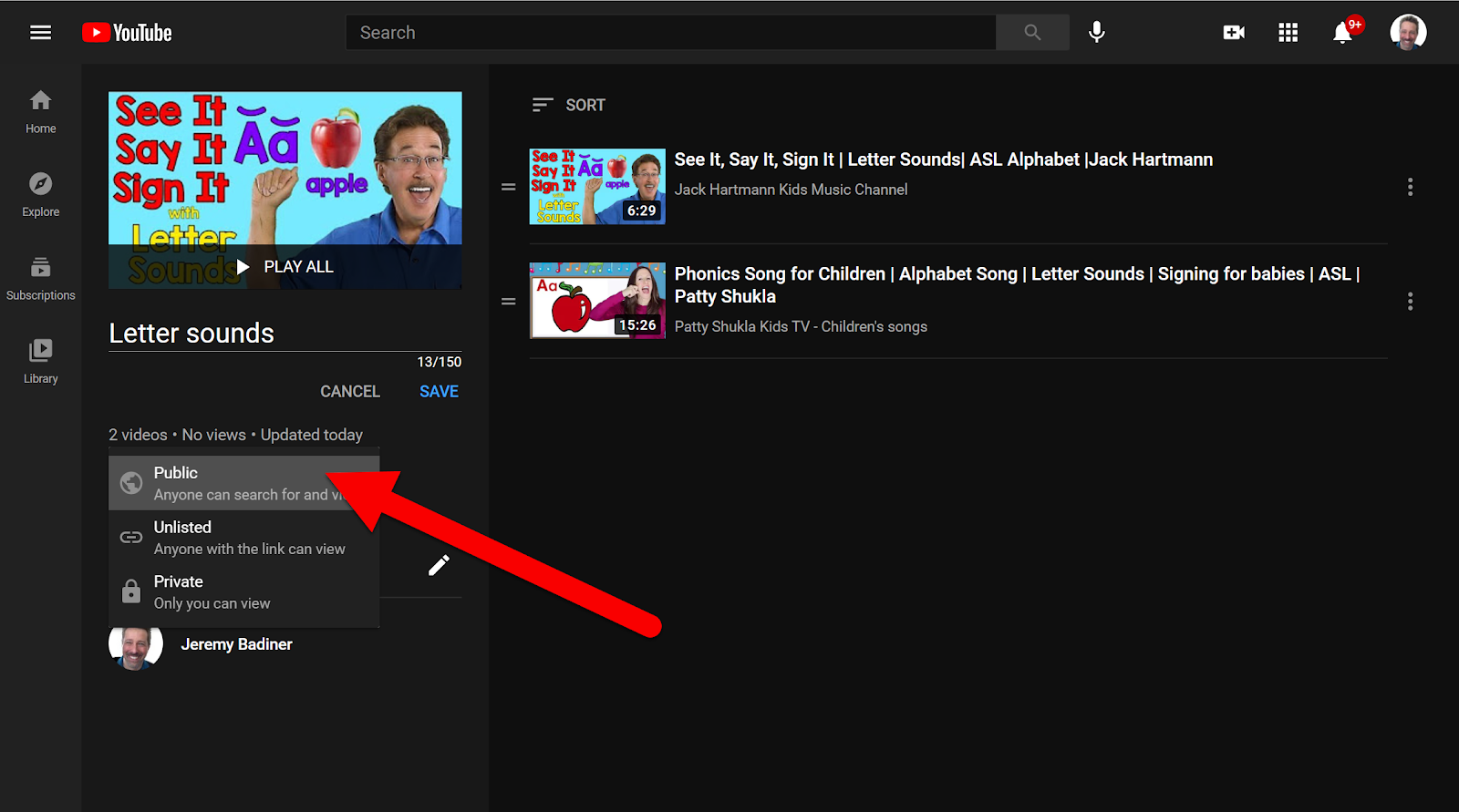1459x812 pixels.
Task: Open Library in sidebar
Action: (40, 362)
